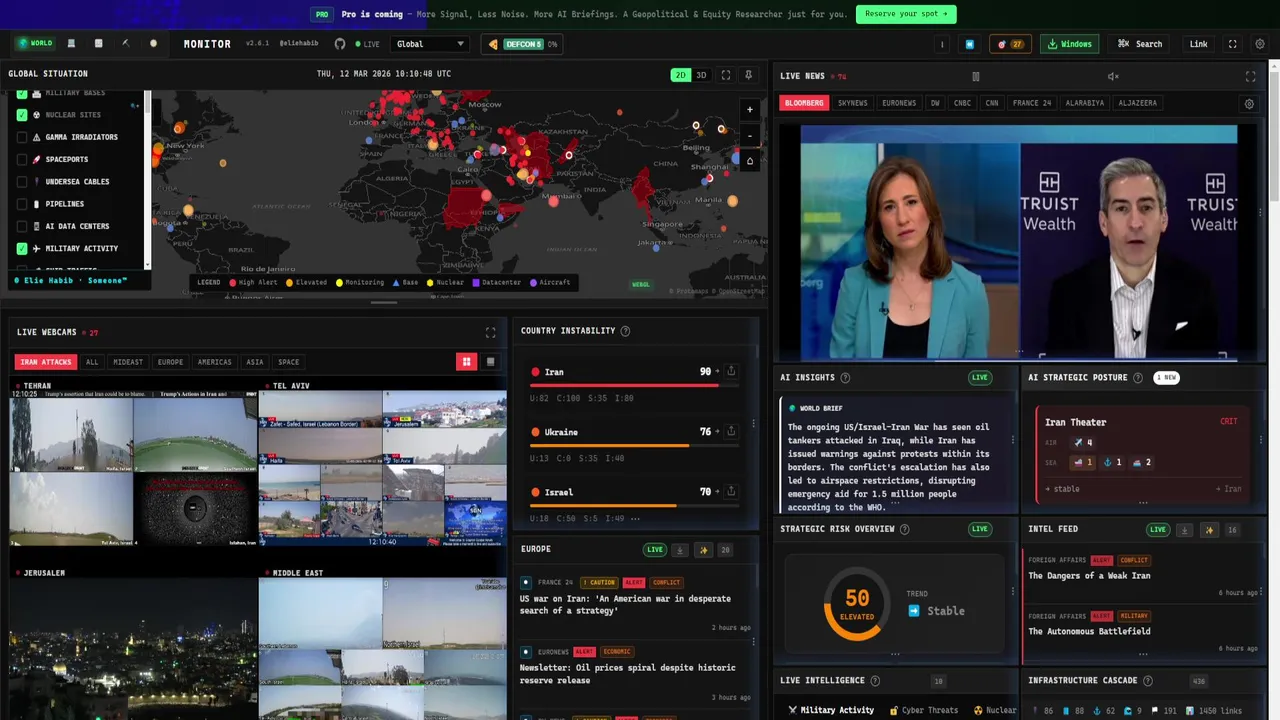Uncheck the Military Activity layer
Screen dimensions: 1280x720
22,248
